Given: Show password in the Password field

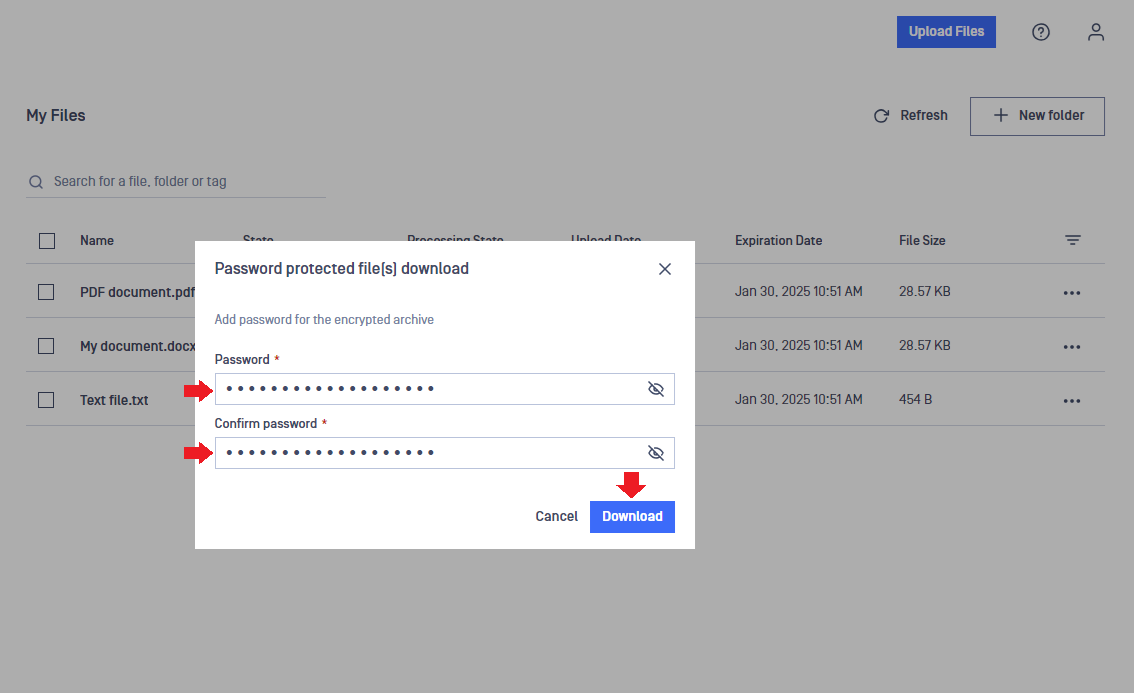Looking at the screenshot, I should coord(656,389).
